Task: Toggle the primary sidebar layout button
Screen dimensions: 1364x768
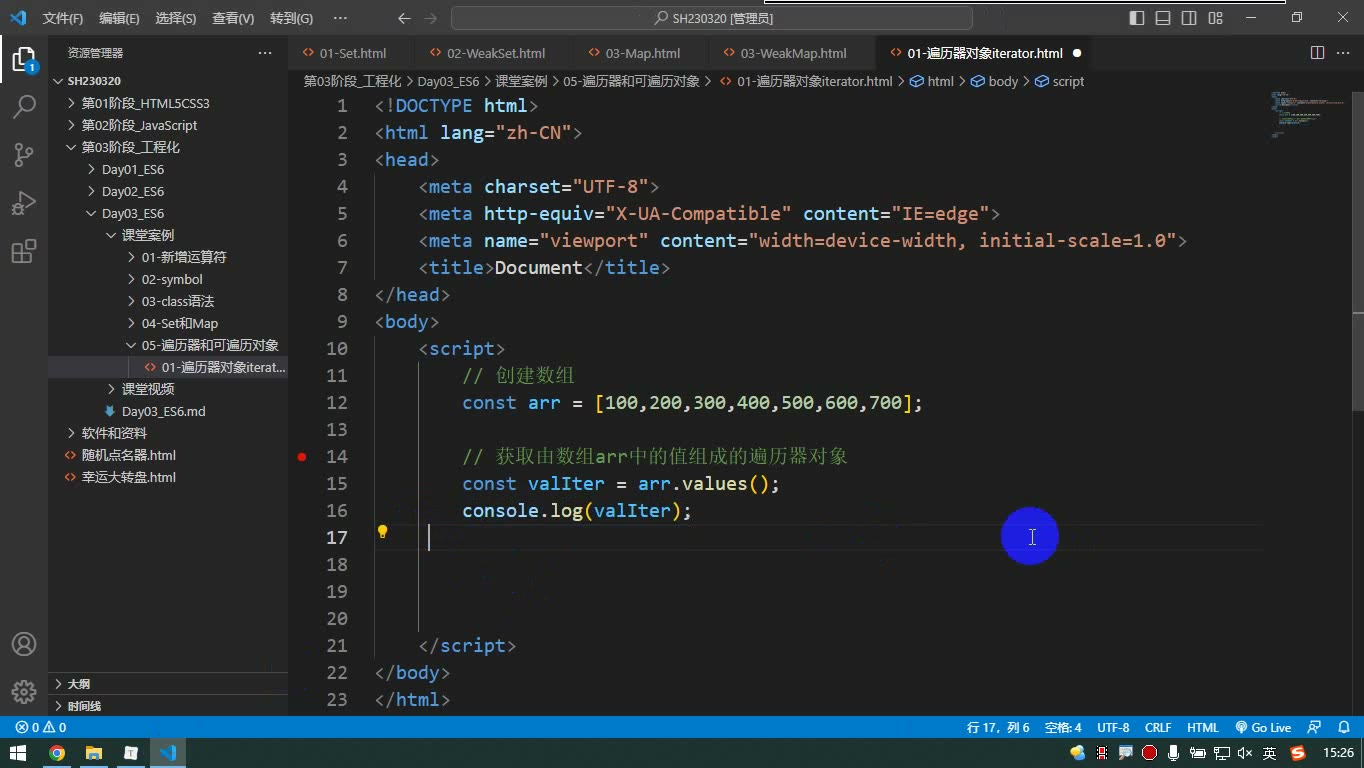Action: (1137, 18)
